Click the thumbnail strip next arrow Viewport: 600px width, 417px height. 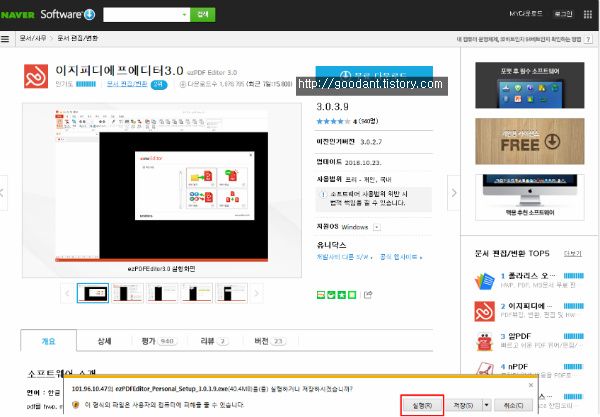[x=256, y=293]
